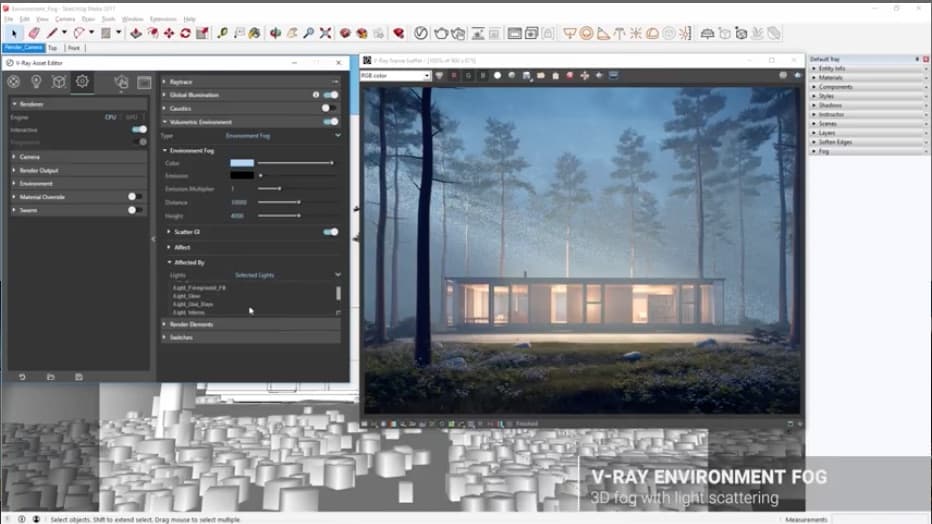The width and height of the screenshot is (932, 524).
Task: Expand Camera section
Action: (78, 157)
